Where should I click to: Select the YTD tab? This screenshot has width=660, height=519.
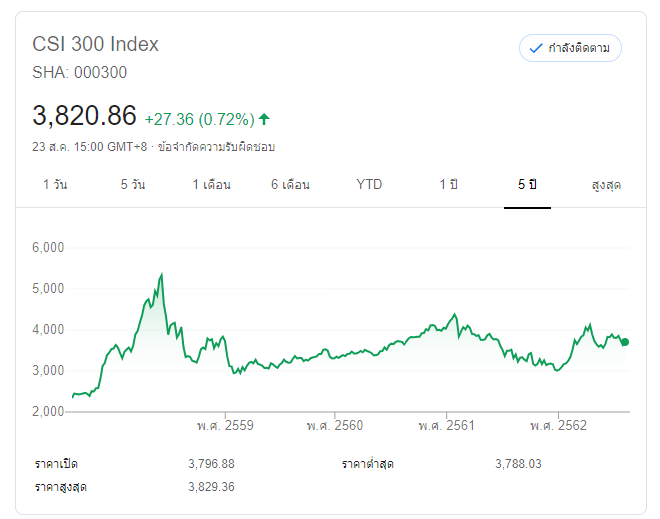[369, 185]
